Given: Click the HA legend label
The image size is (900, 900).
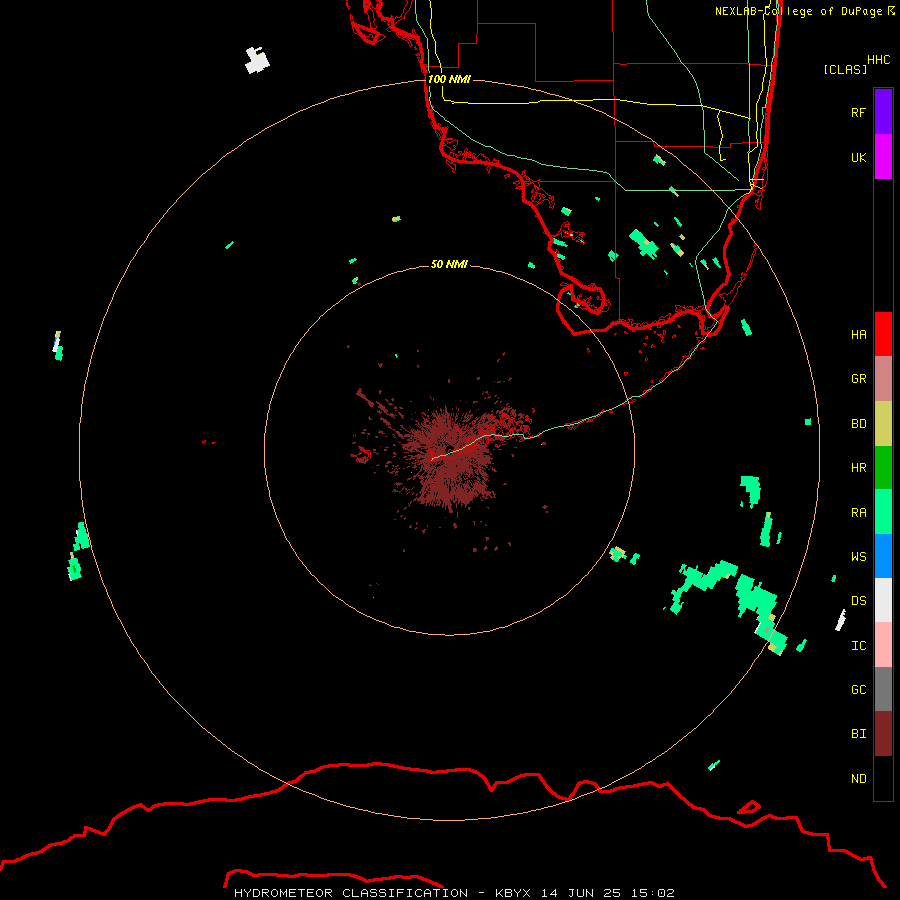Looking at the screenshot, I should [x=858, y=334].
